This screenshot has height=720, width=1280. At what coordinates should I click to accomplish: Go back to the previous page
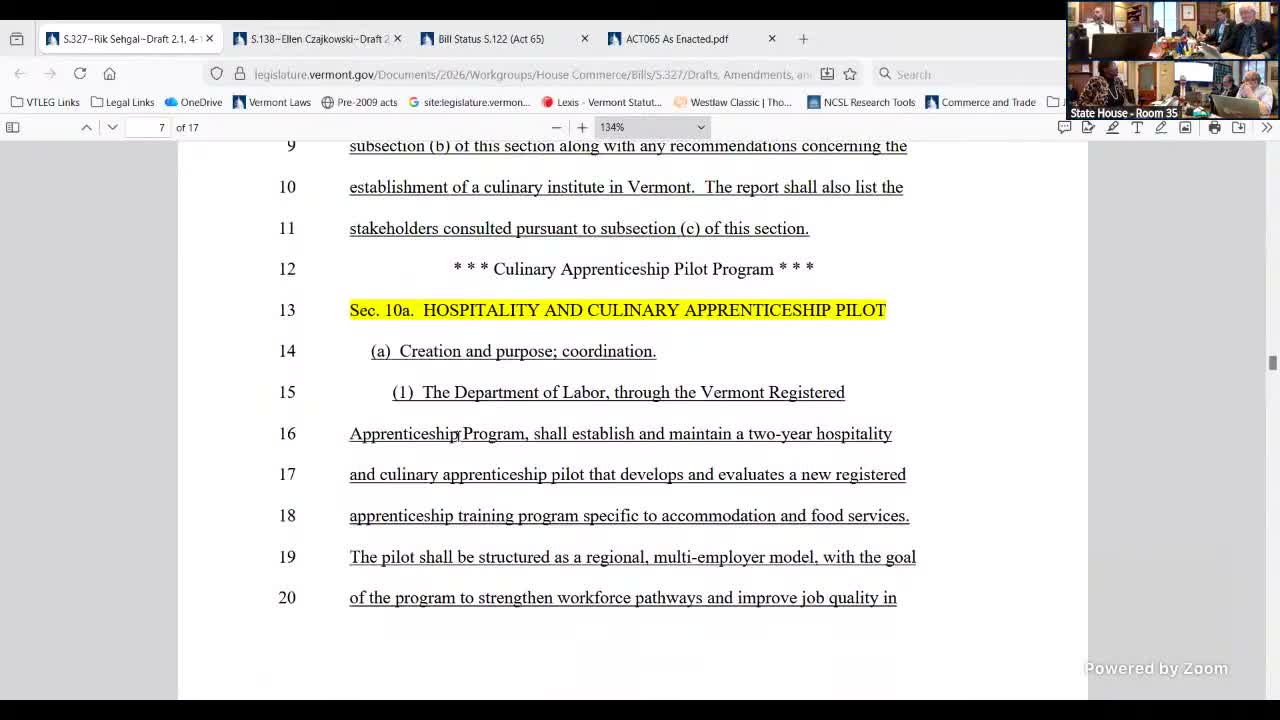(20, 74)
